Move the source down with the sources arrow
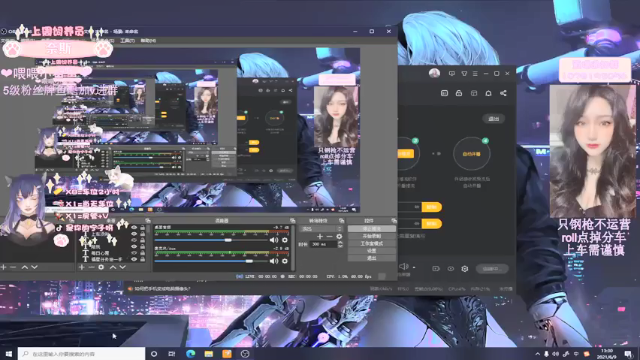This screenshot has height=360, width=640. pos(122,267)
